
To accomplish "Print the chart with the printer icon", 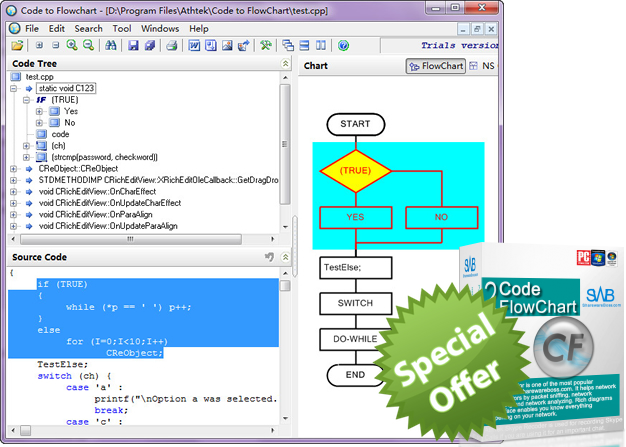I will click(172, 45).
